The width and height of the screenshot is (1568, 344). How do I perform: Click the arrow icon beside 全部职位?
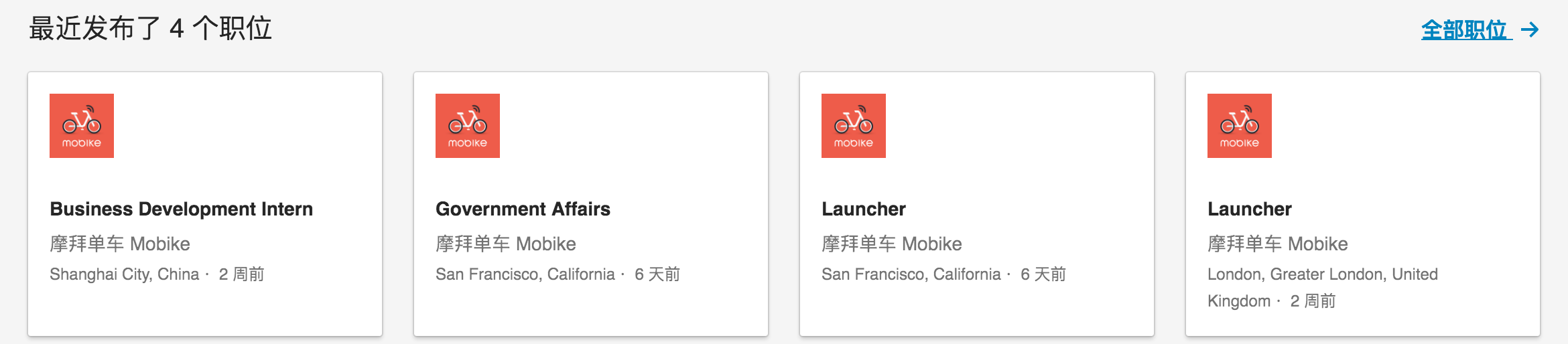point(1530,29)
